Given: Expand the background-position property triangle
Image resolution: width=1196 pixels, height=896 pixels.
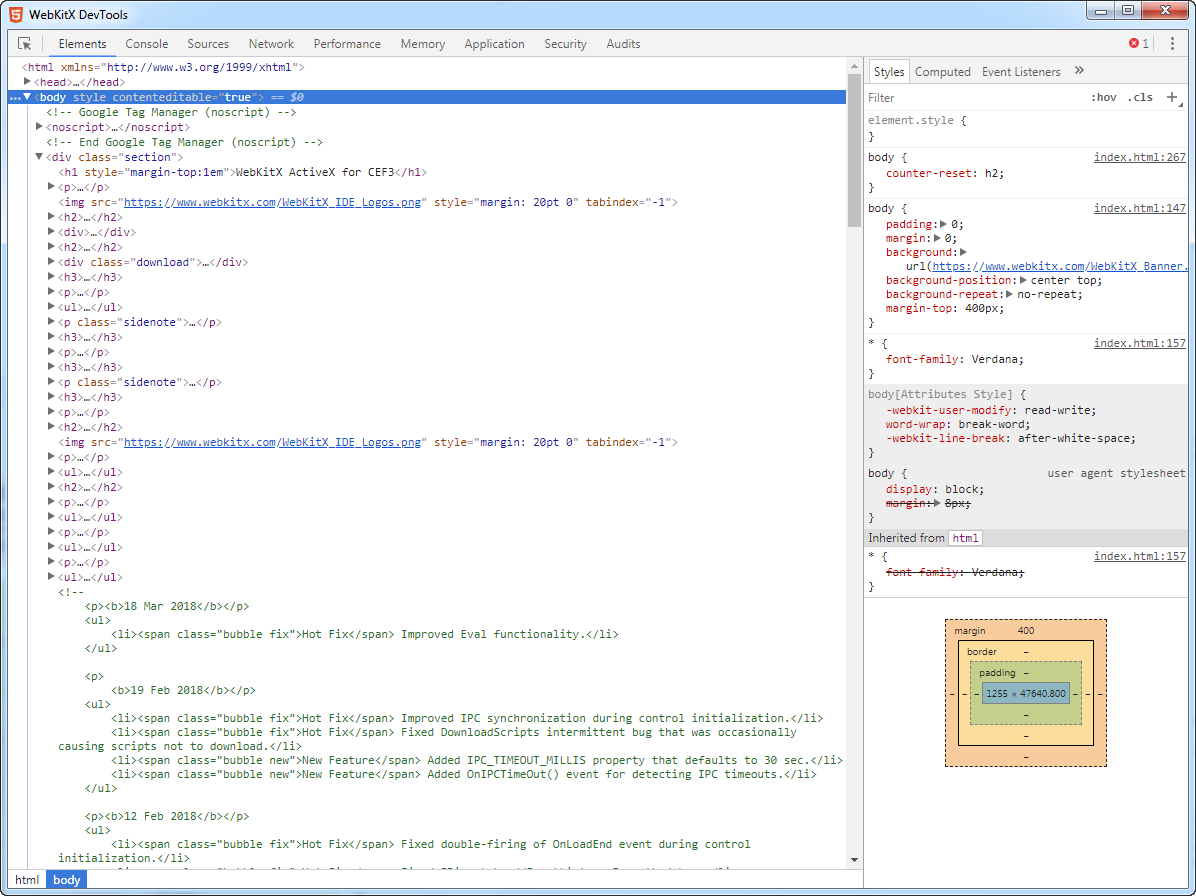Looking at the screenshot, I should (x=1023, y=281).
